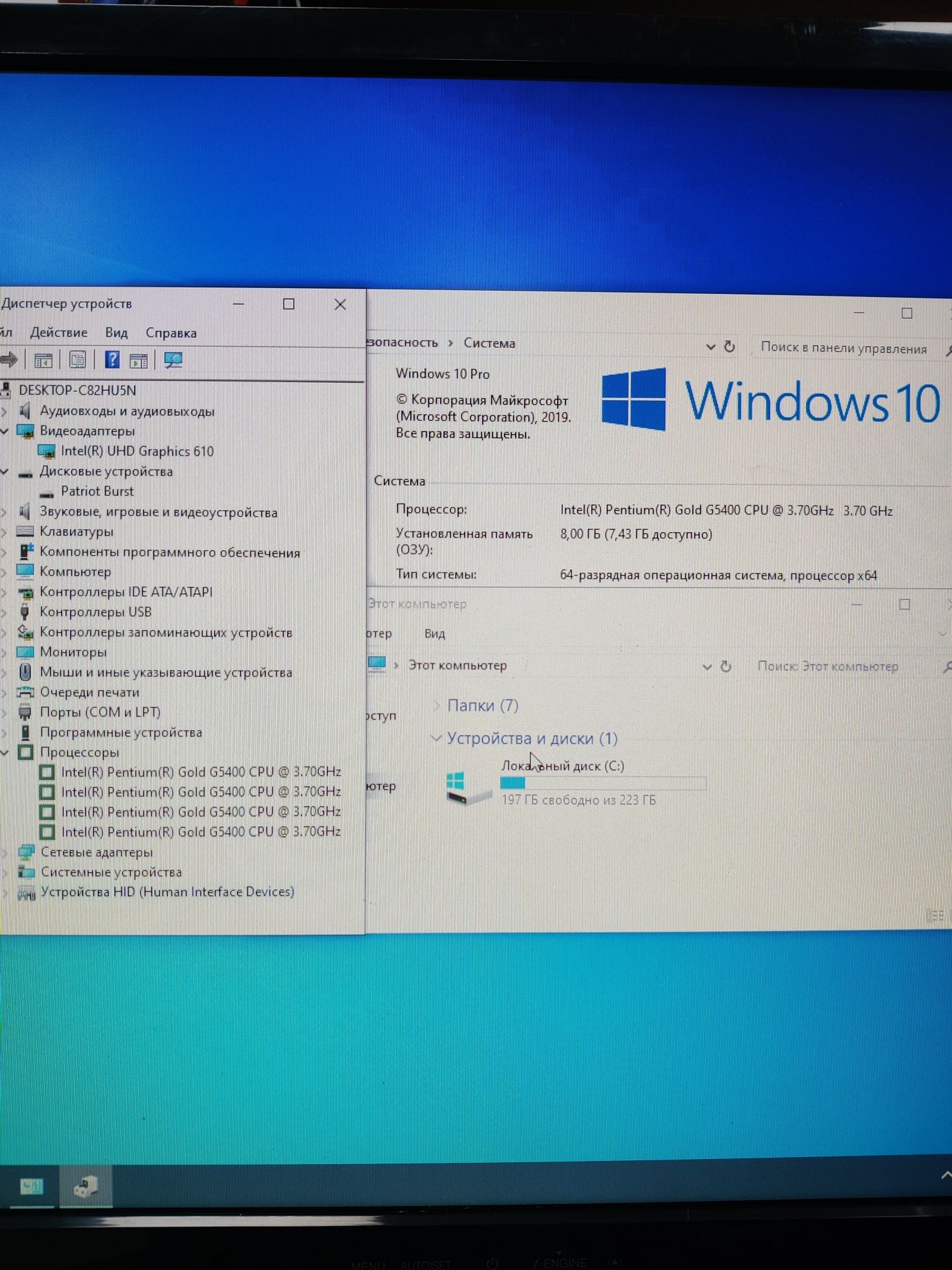Select the first Pentium Gold G5400 processor entry
This screenshot has width=952, height=1270.
tap(201, 772)
